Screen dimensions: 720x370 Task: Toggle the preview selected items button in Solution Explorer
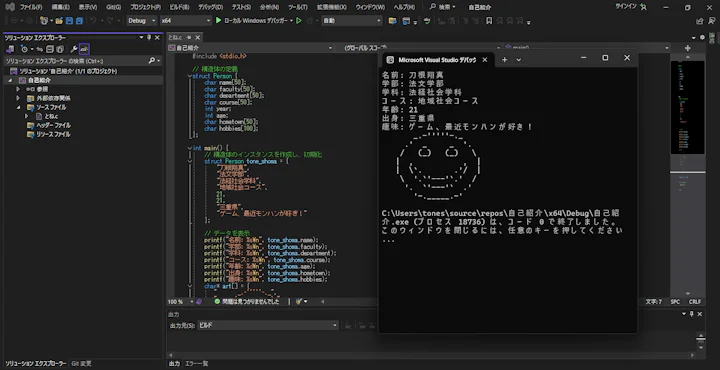click(84, 49)
